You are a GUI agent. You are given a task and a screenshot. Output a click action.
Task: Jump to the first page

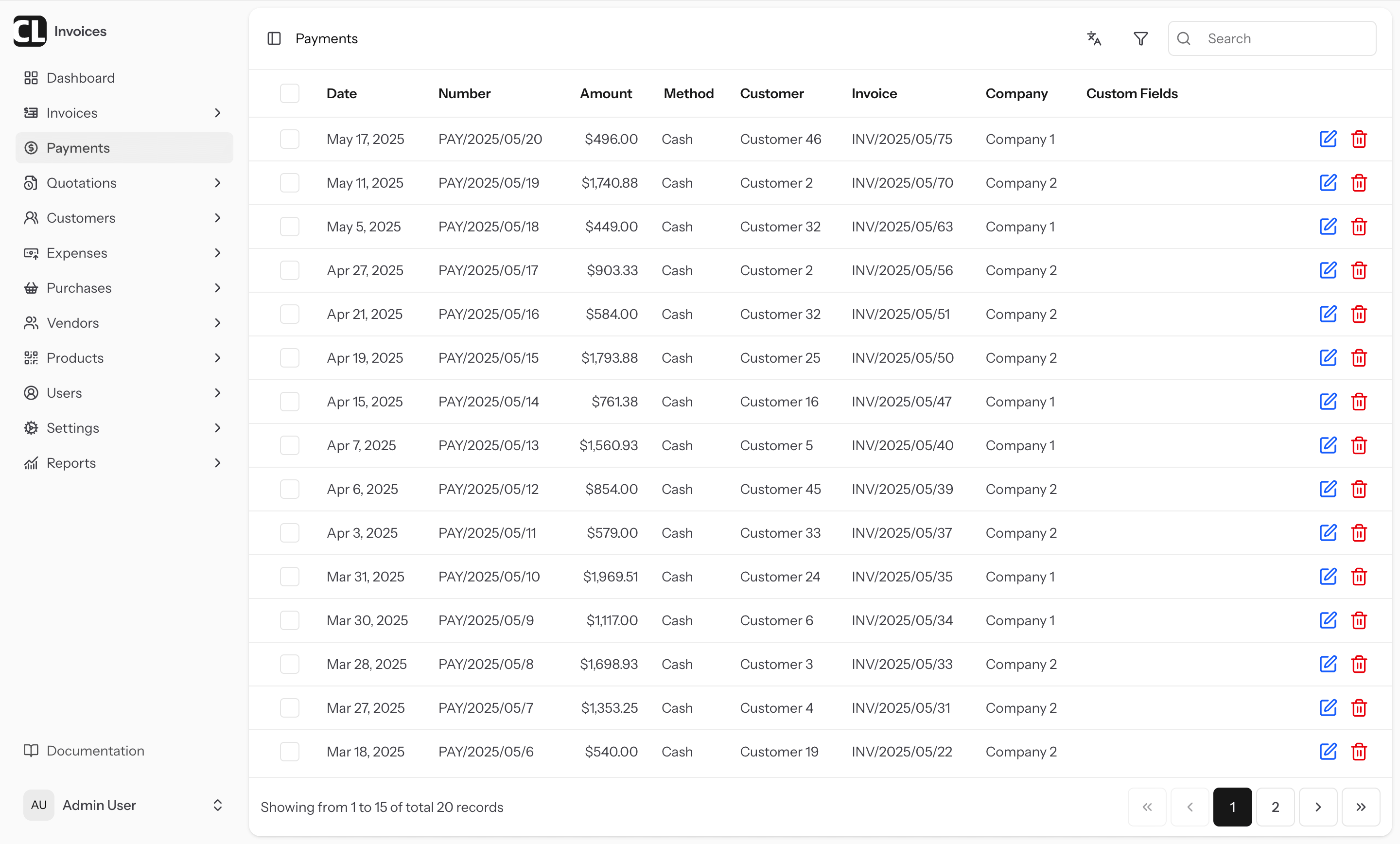pyautogui.click(x=1147, y=807)
